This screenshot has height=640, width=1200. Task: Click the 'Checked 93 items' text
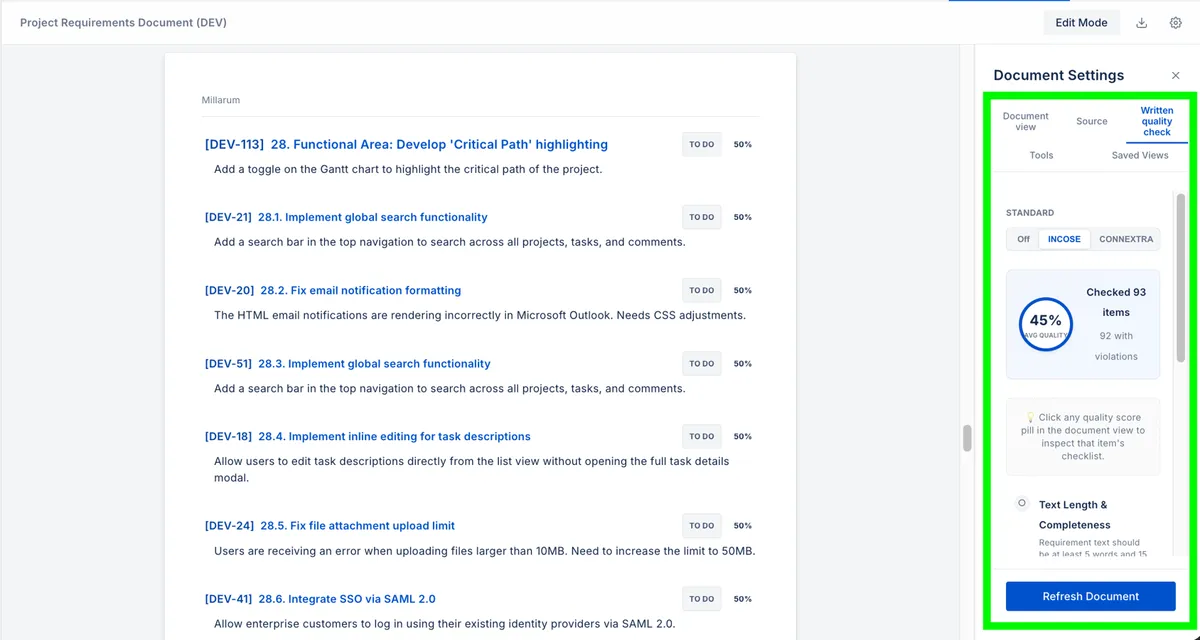point(1116,302)
